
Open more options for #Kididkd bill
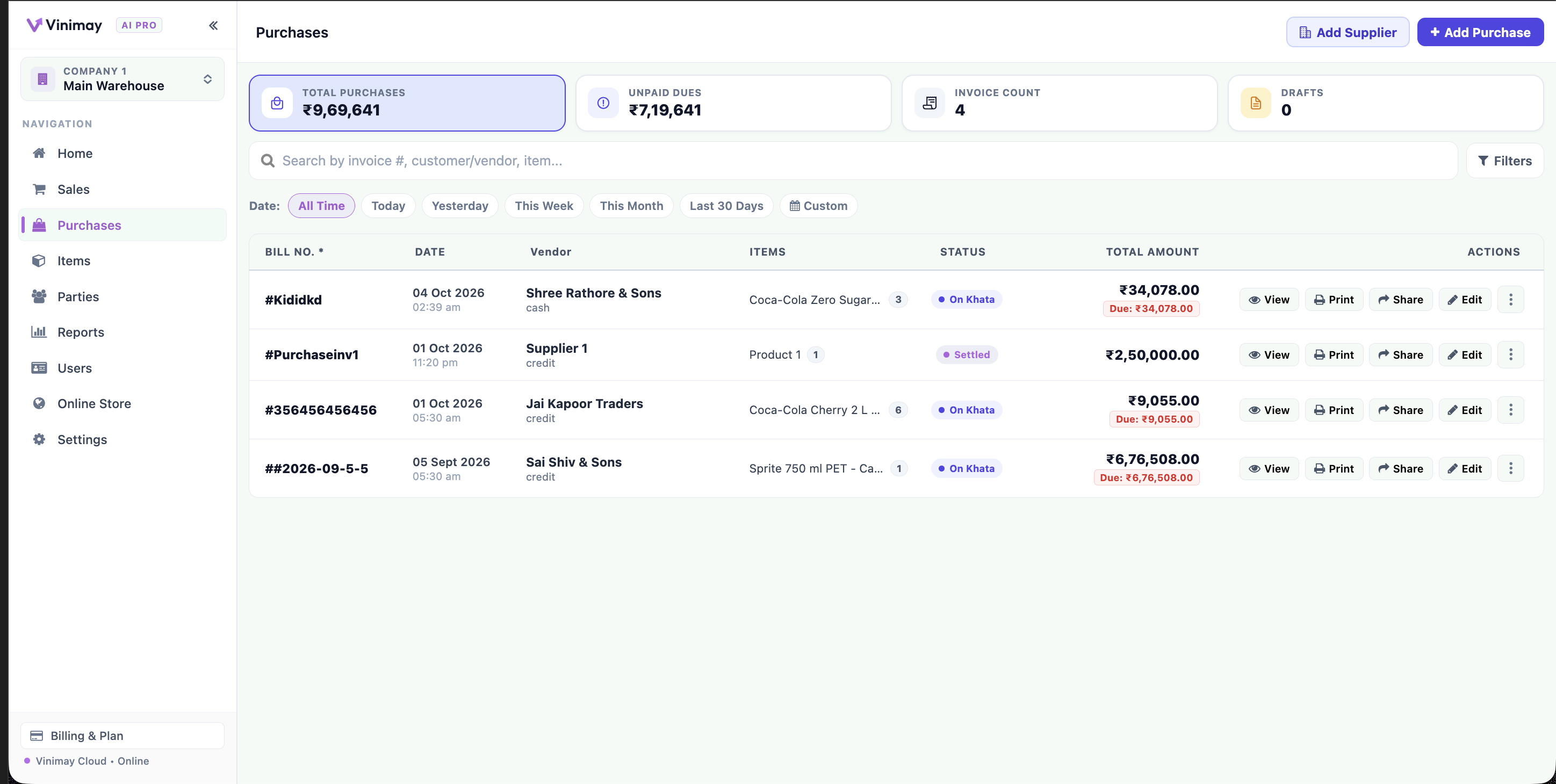pos(1511,299)
